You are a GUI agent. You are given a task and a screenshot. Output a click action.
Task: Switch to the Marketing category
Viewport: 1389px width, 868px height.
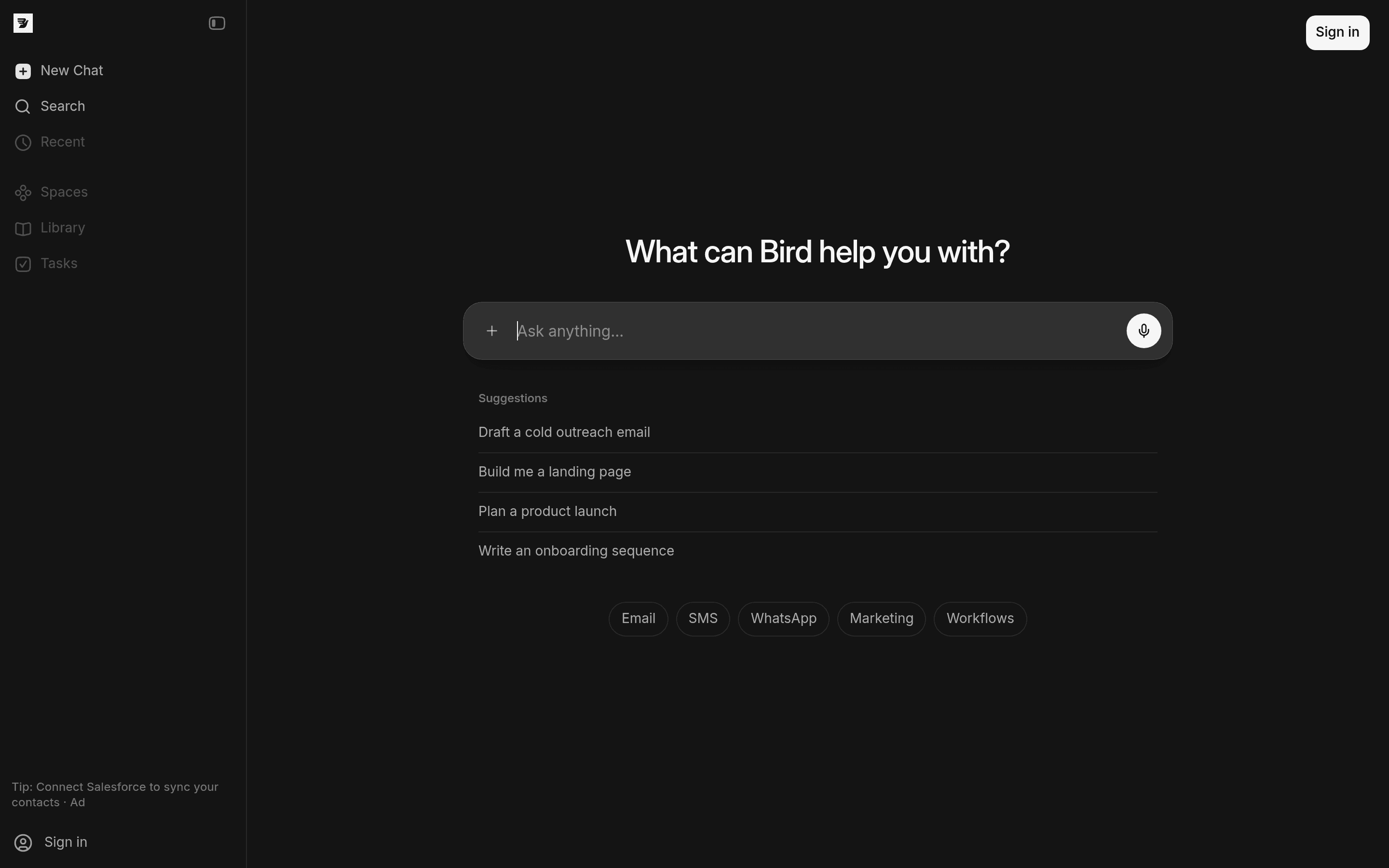click(881, 618)
